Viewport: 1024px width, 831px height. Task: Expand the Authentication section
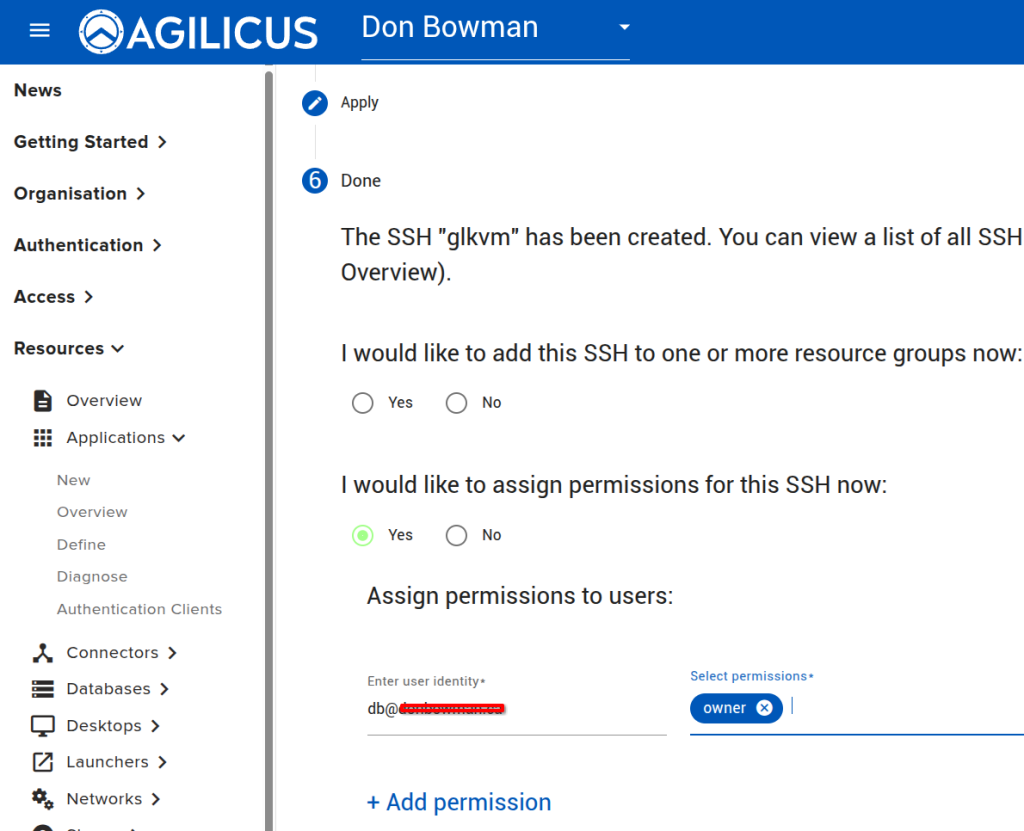88,245
